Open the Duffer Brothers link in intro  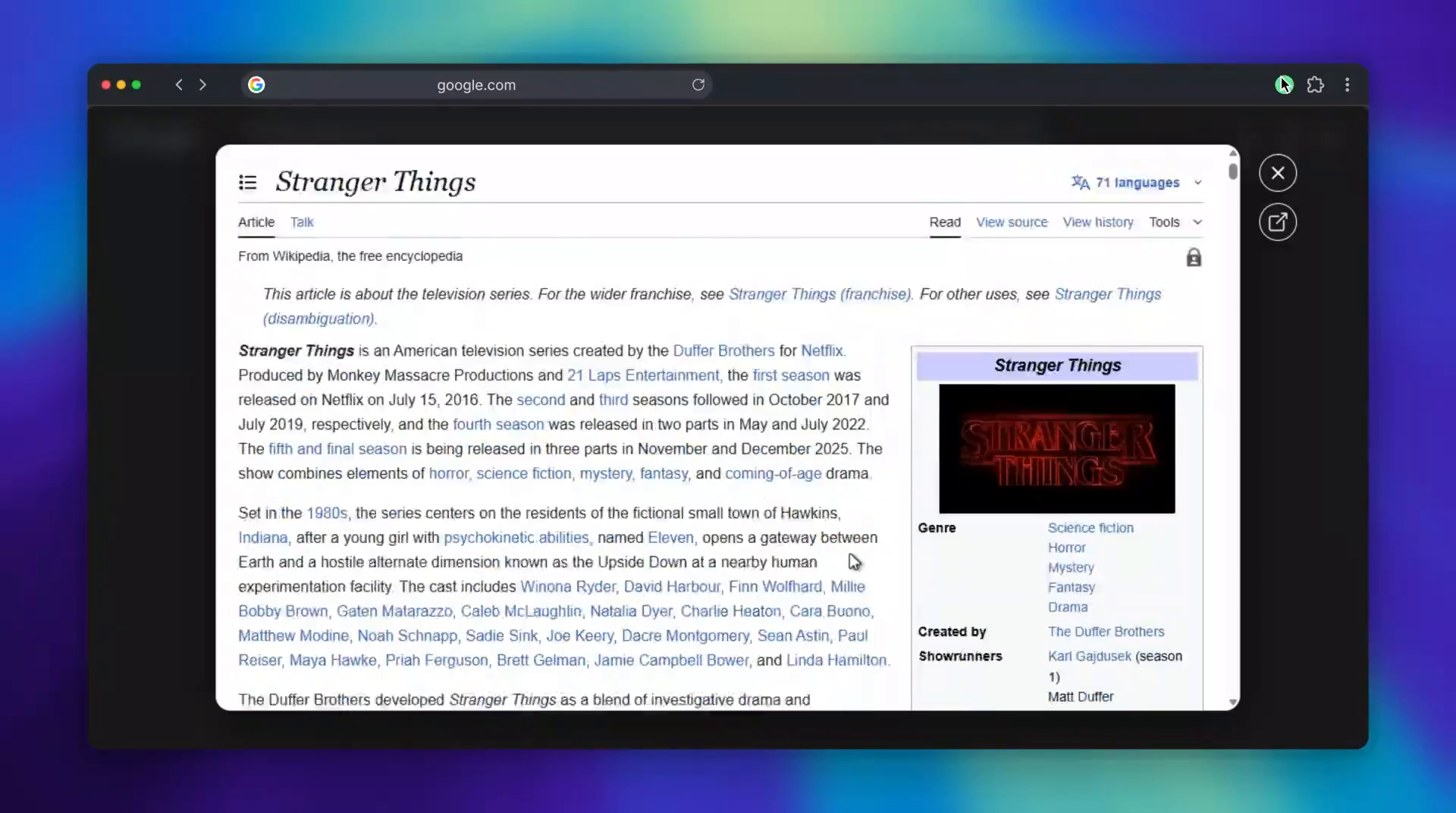[x=723, y=351]
